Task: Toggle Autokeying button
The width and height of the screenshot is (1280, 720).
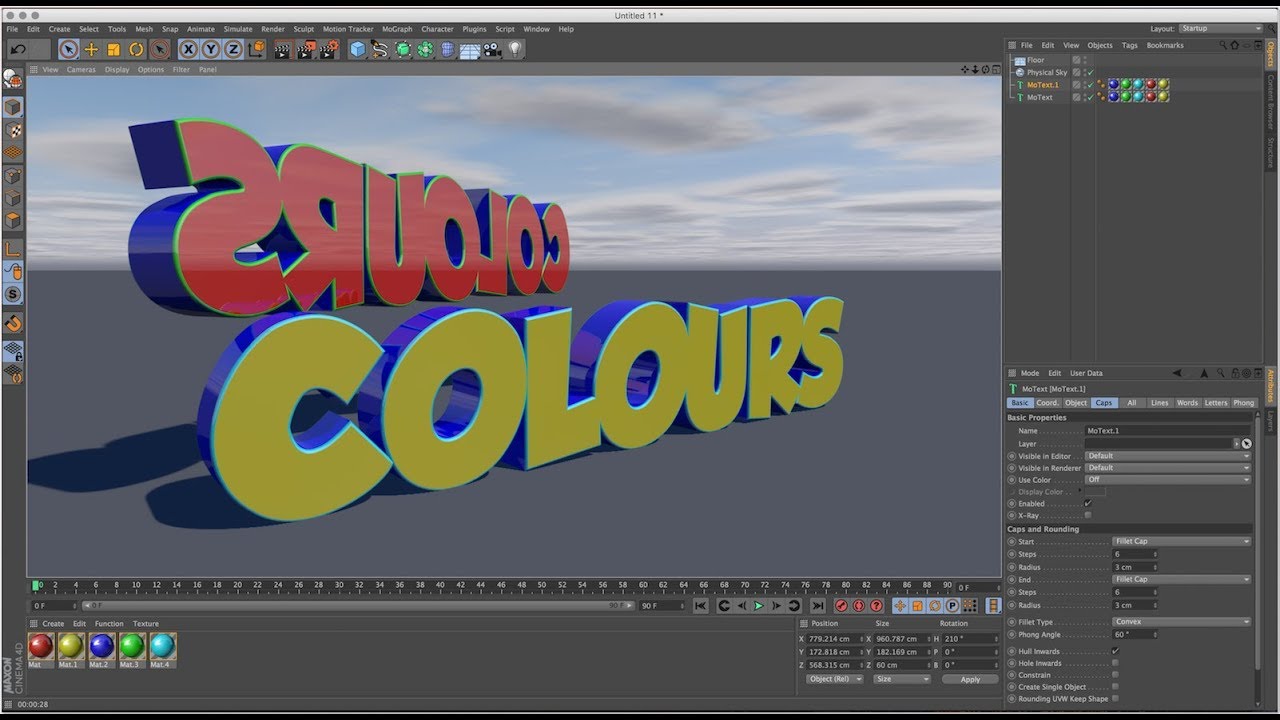Action: coord(859,606)
